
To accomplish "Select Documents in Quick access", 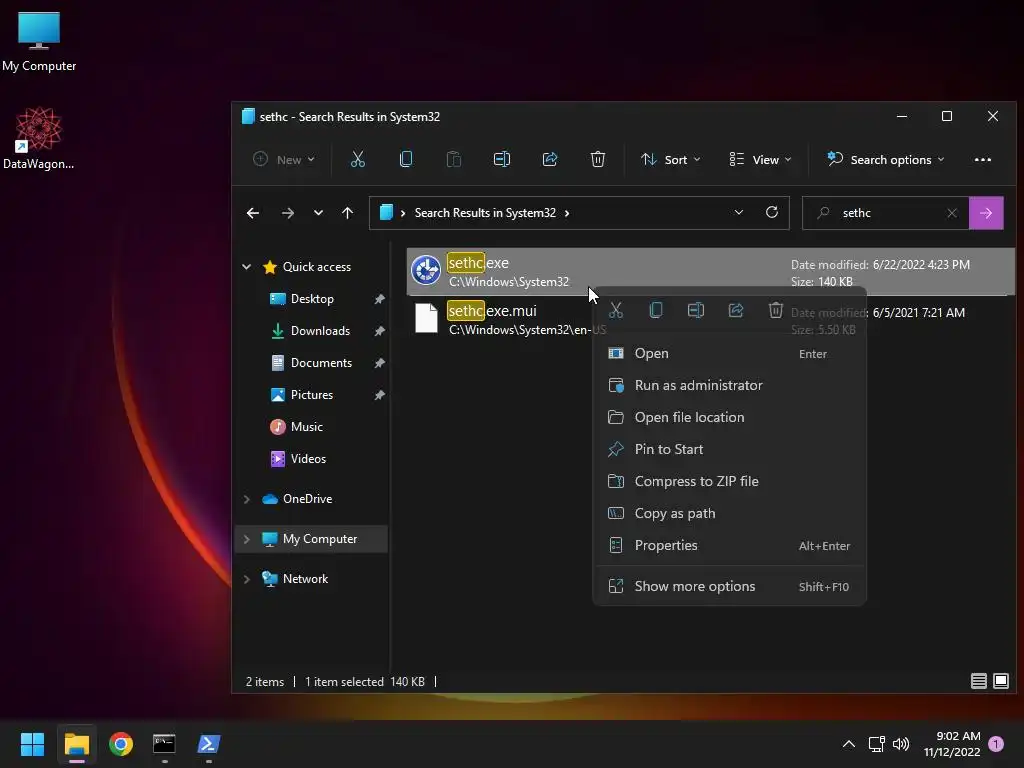I will click(321, 362).
